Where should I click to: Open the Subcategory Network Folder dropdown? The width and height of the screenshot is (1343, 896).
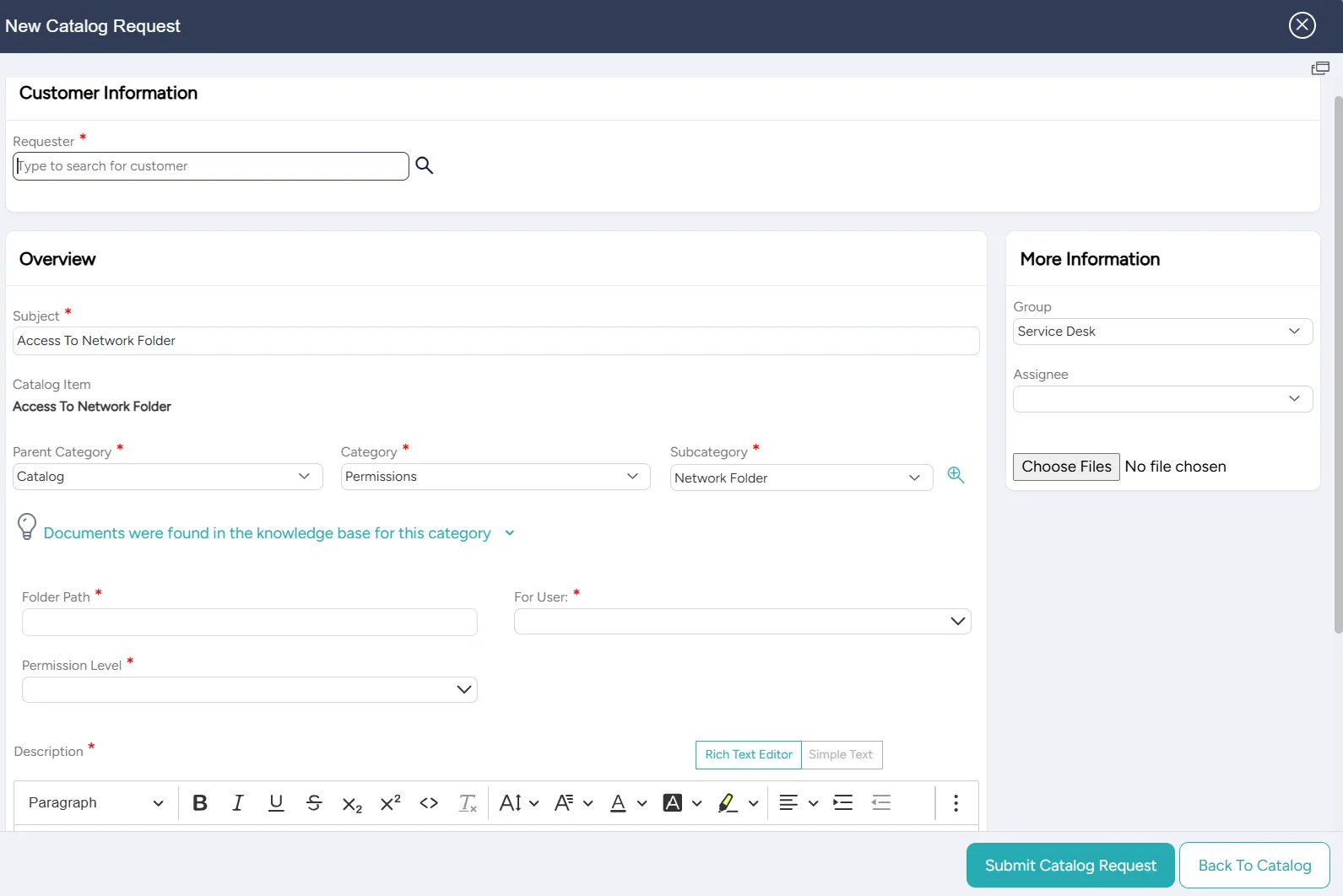click(x=801, y=478)
